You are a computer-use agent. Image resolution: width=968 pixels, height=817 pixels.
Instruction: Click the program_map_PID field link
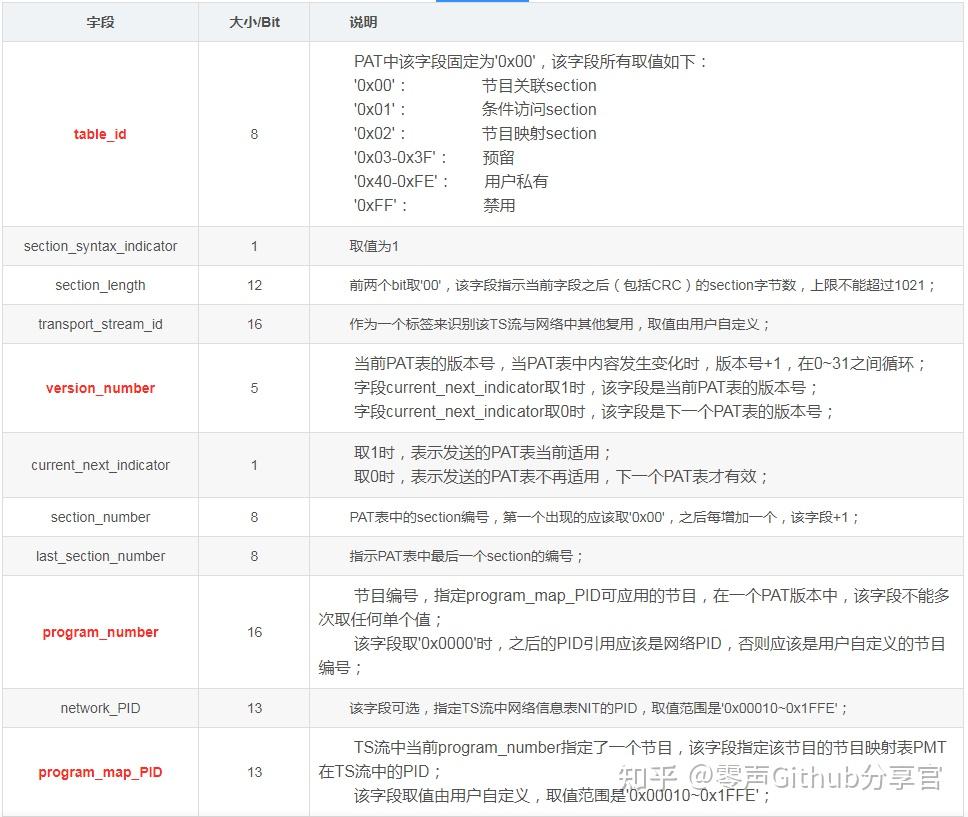click(x=99, y=772)
